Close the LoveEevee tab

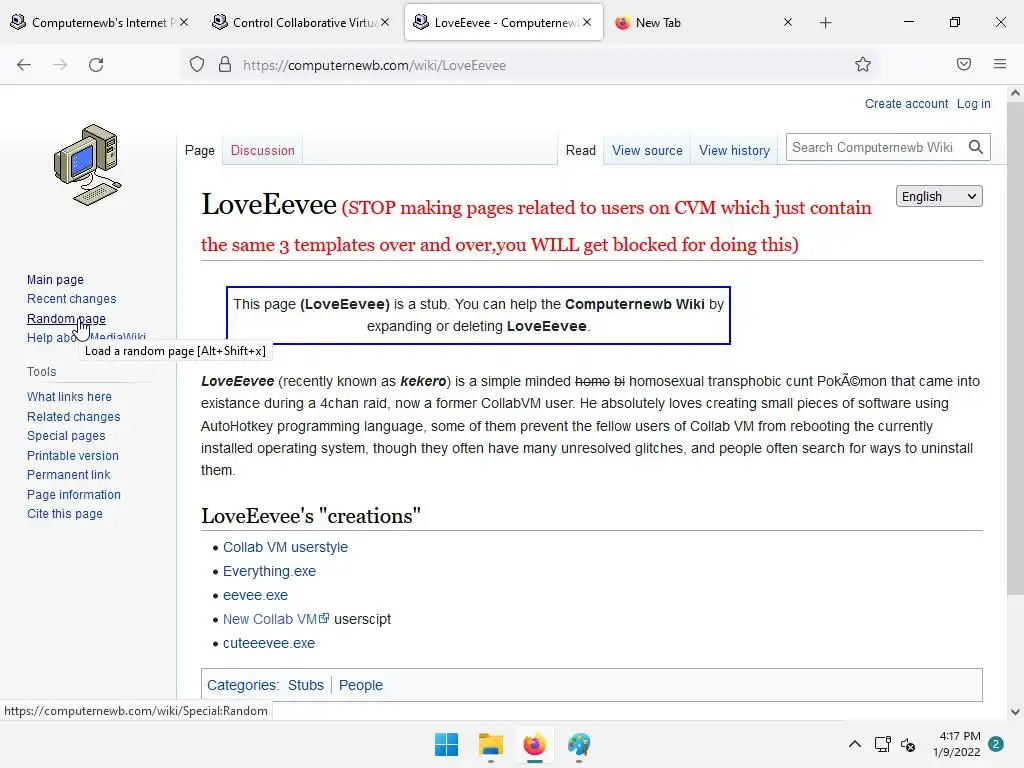pos(587,22)
